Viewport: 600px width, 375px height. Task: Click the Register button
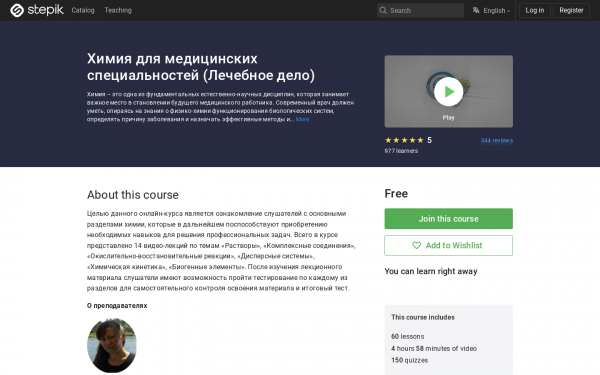571,10
